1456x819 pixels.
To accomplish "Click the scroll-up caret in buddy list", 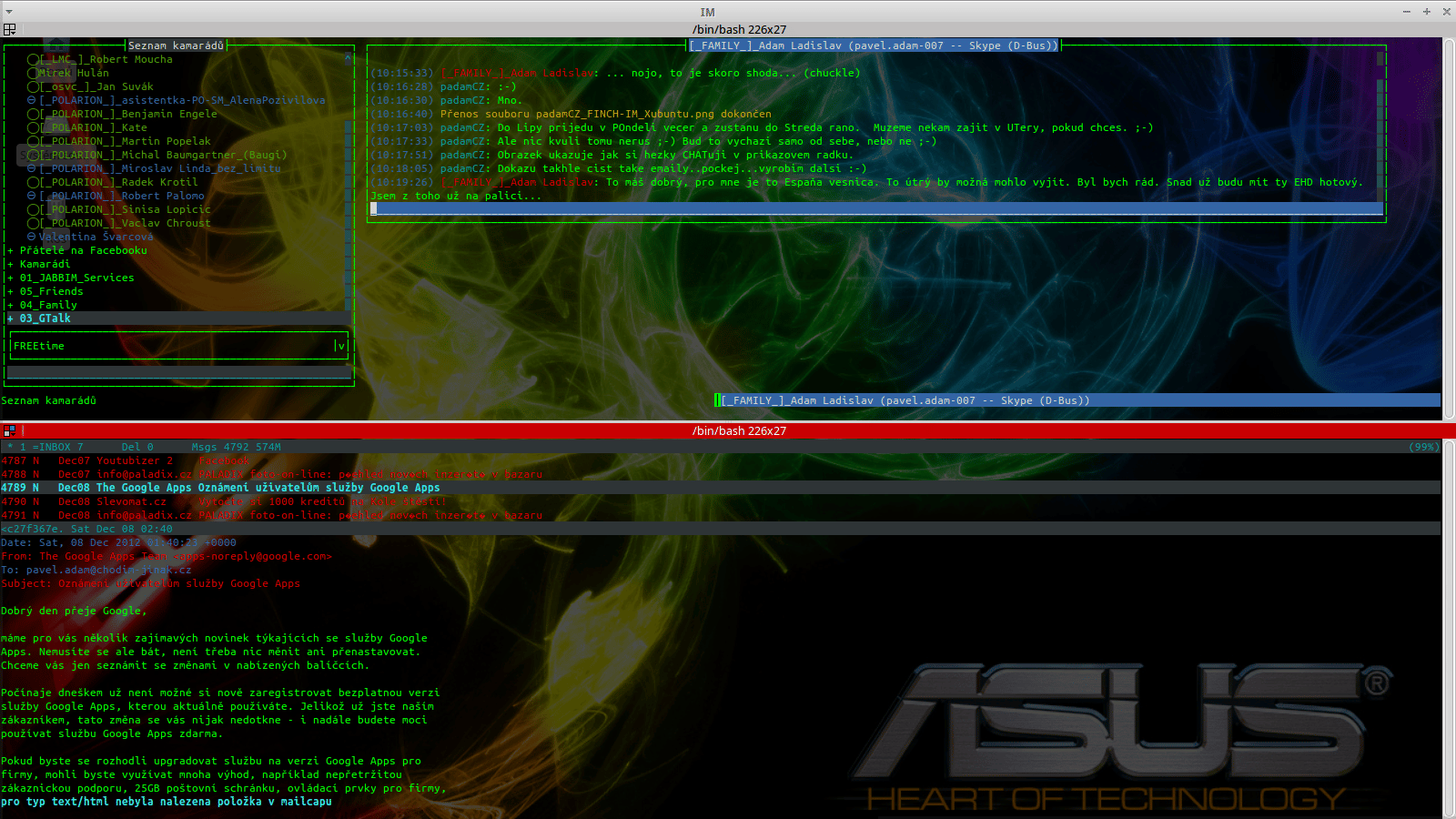I will [348, 59].
